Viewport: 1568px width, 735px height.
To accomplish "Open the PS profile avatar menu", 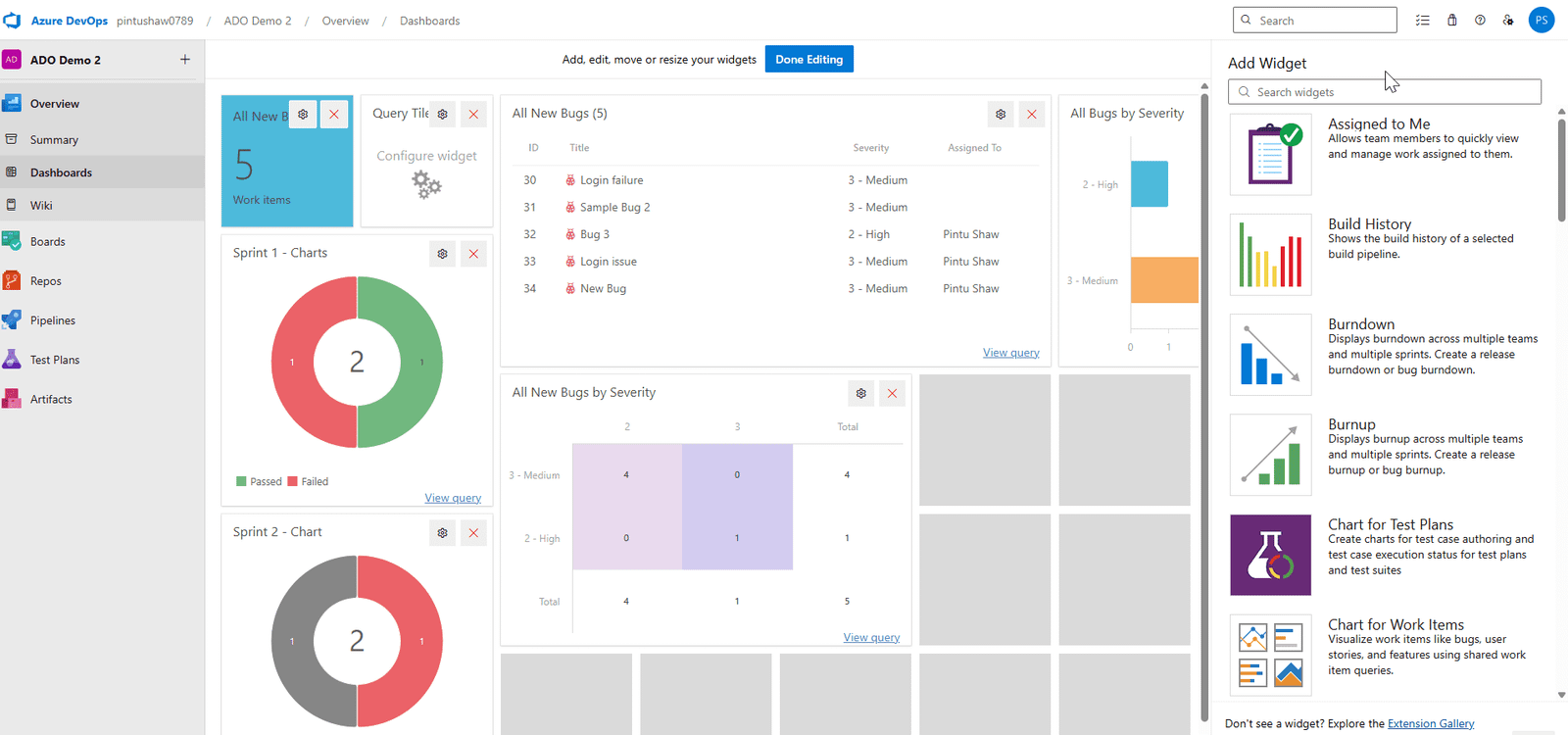I will pyautogui.click(x=1542, y=21).
